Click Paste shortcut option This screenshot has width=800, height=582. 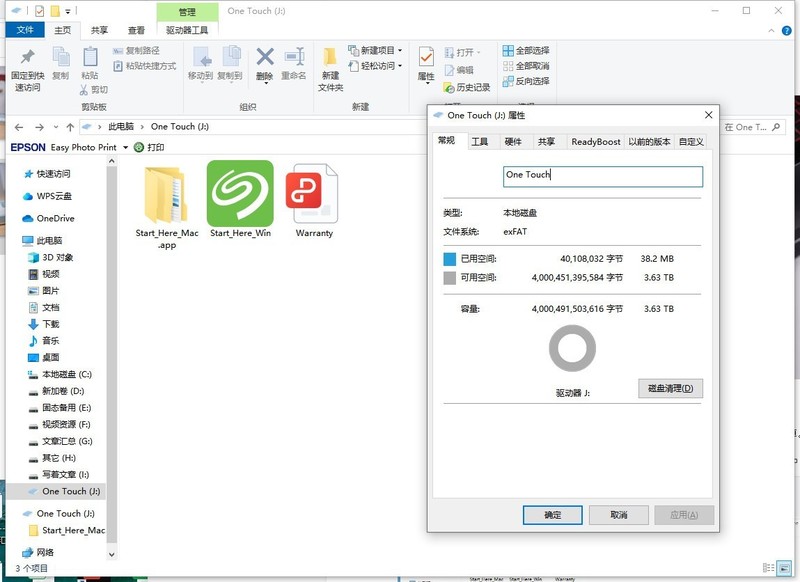145,66
